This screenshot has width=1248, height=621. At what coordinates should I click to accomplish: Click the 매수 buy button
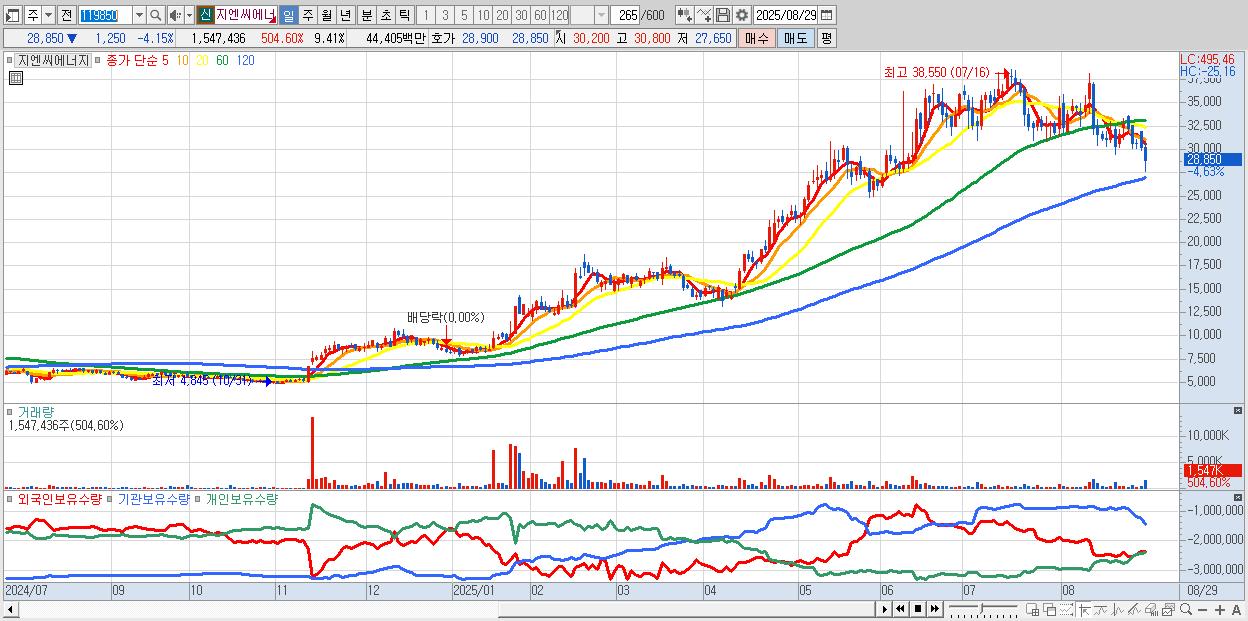757,38
